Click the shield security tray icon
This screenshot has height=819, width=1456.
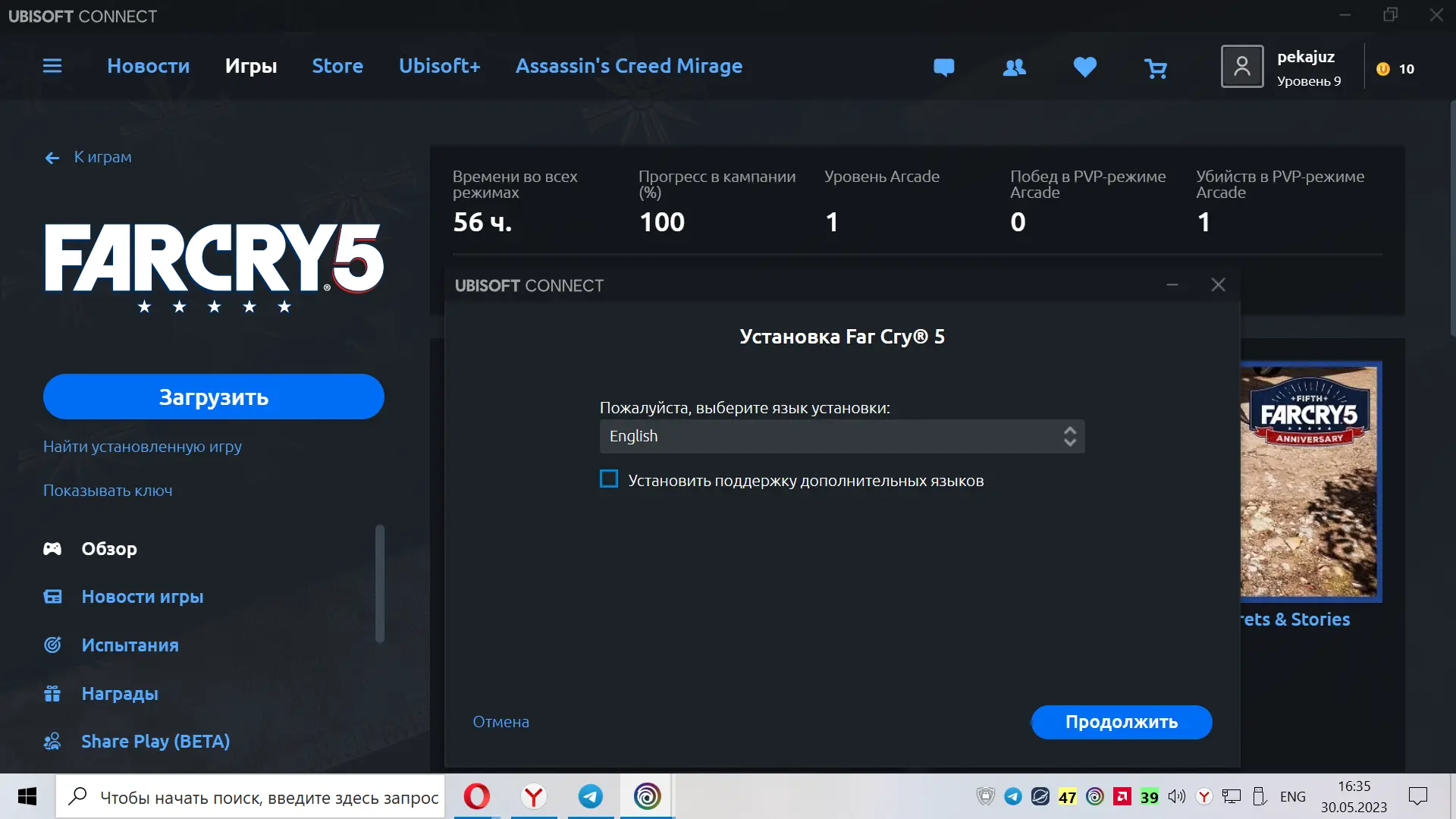pyautogui.click(x=986, y=796)
